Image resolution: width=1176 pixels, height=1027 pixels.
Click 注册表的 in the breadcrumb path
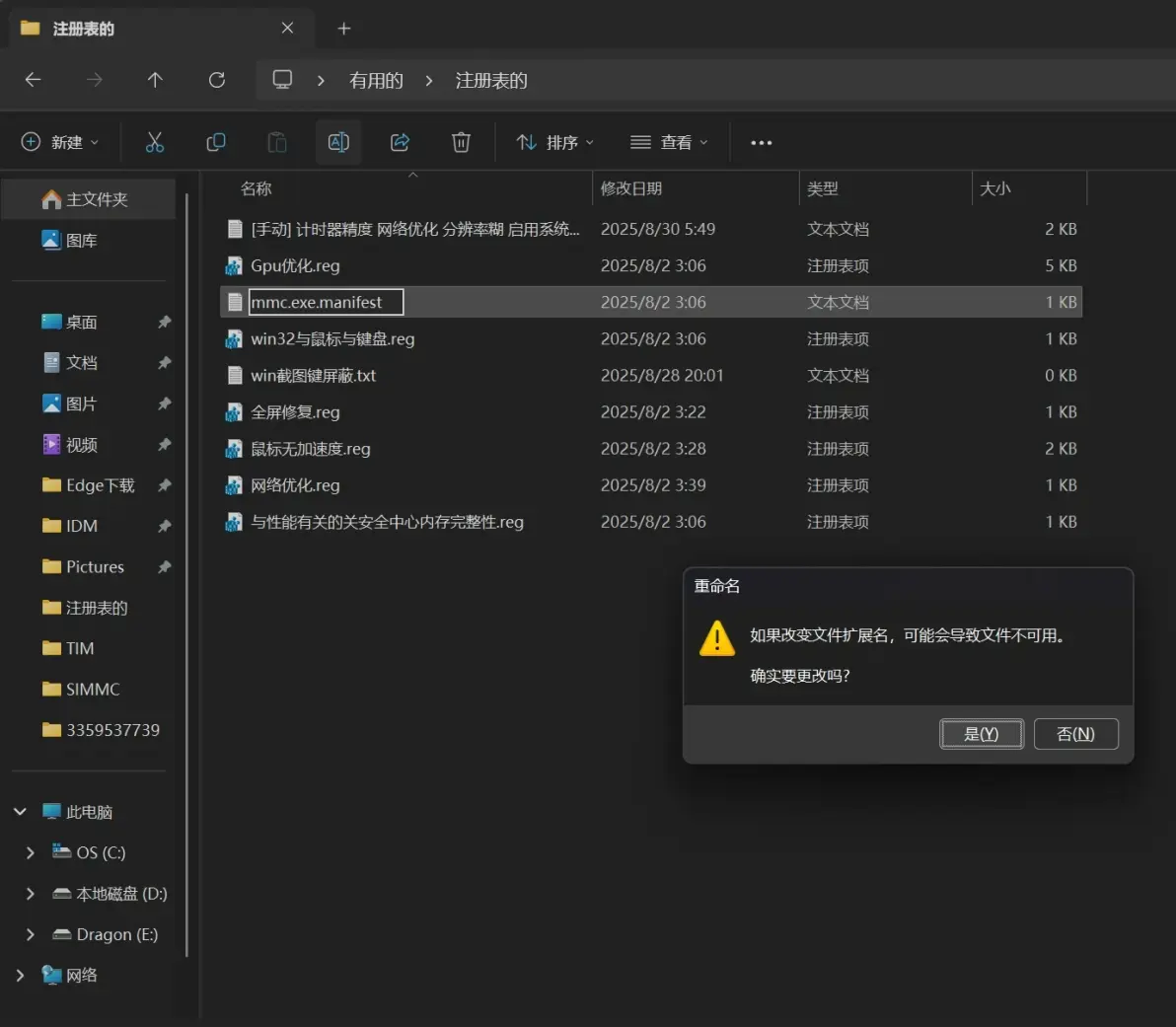tap(491, 80)
